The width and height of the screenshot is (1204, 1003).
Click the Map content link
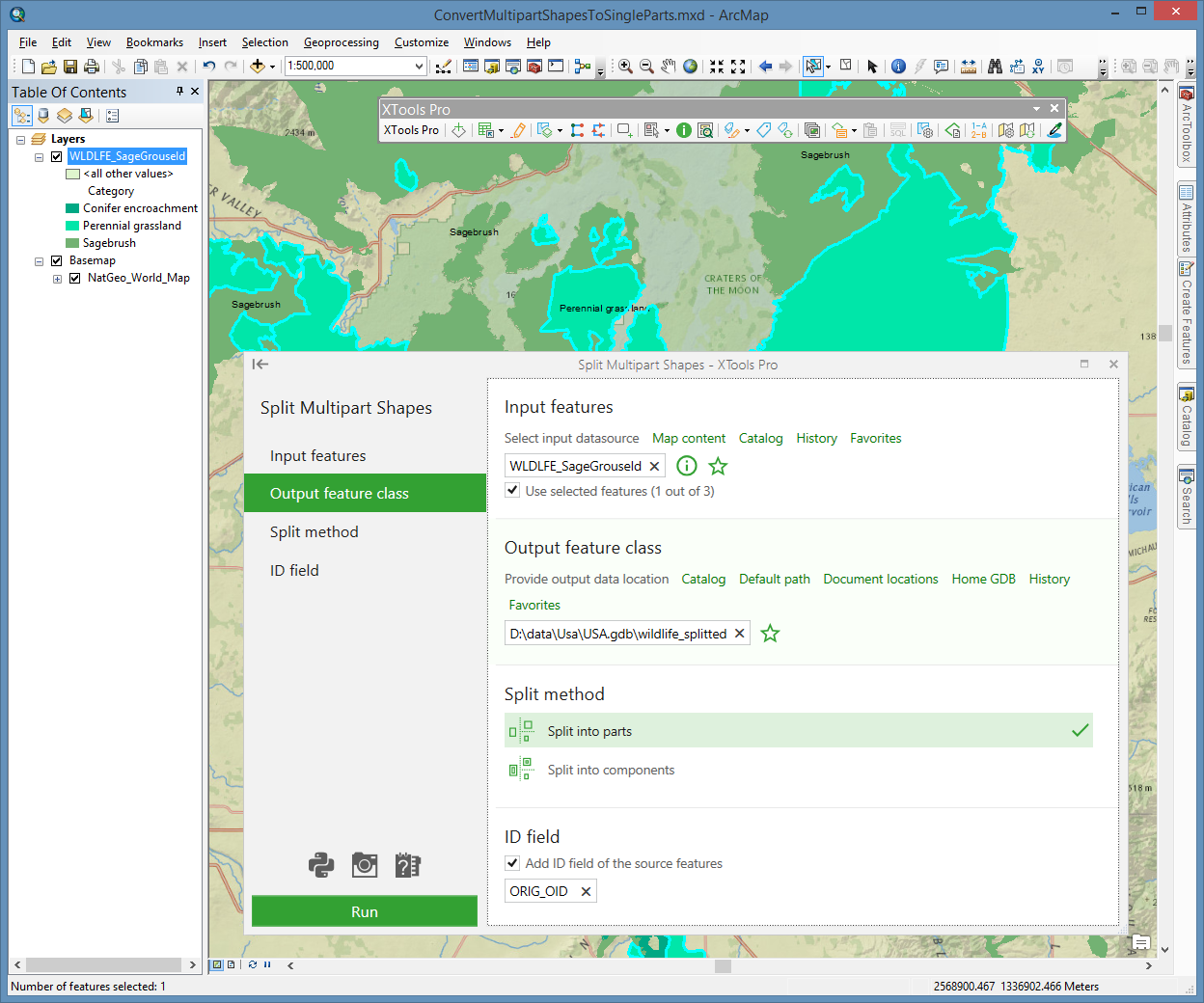[x=689, y=438]
